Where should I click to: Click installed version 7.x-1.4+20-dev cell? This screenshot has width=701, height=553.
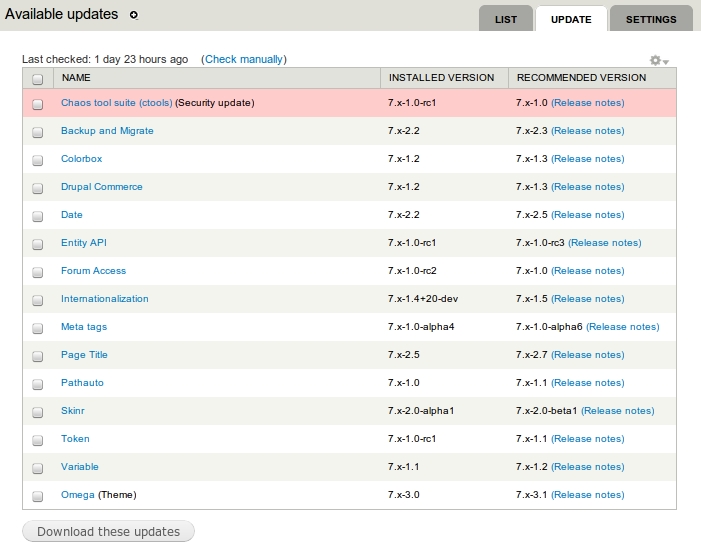[423, 299]
